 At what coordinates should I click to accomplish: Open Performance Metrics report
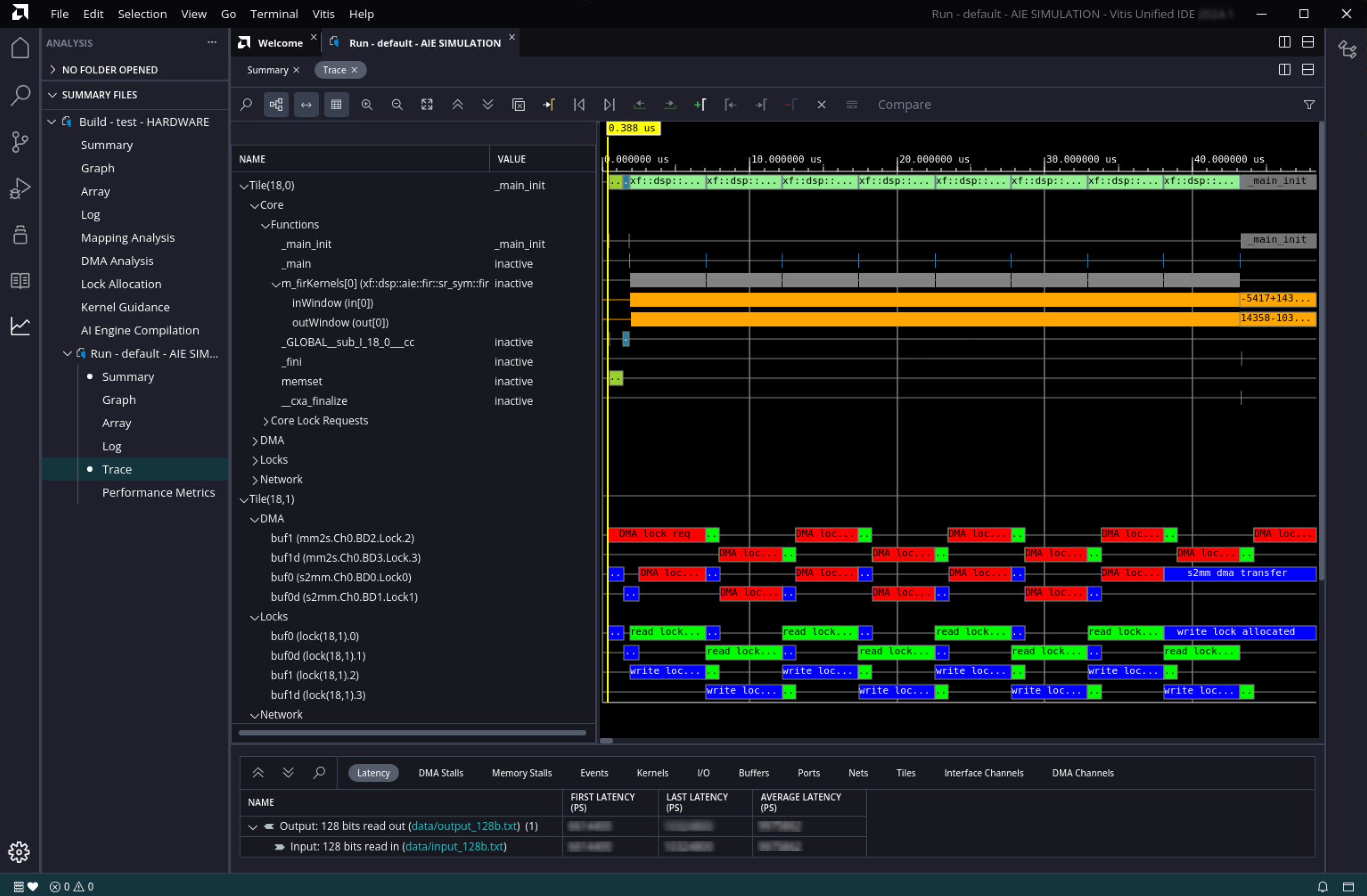pos(158,492)
